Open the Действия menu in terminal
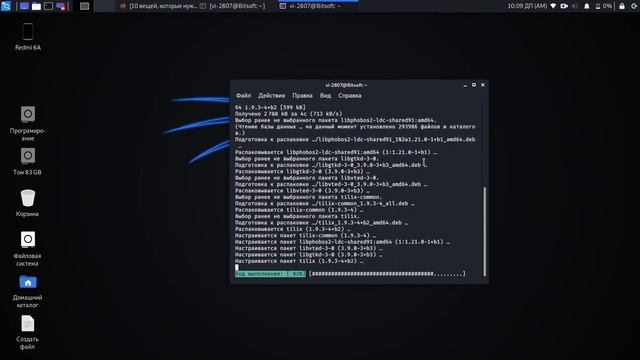The width and height of the screenshot is (640, 360). tap(271, 96)
